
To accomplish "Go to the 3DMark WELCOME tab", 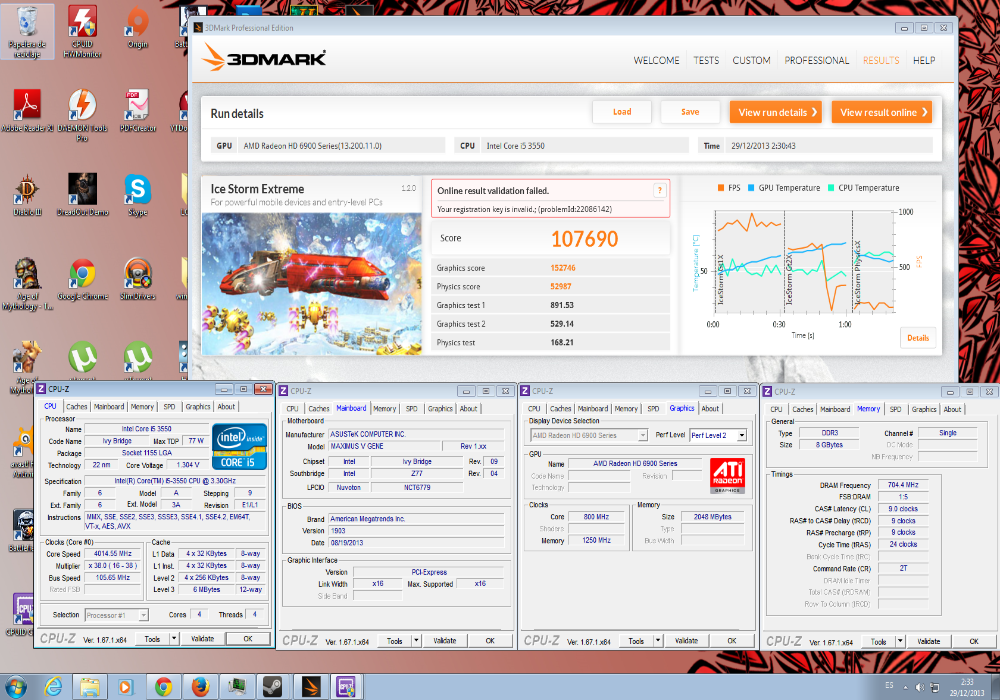I will (656, 61).
